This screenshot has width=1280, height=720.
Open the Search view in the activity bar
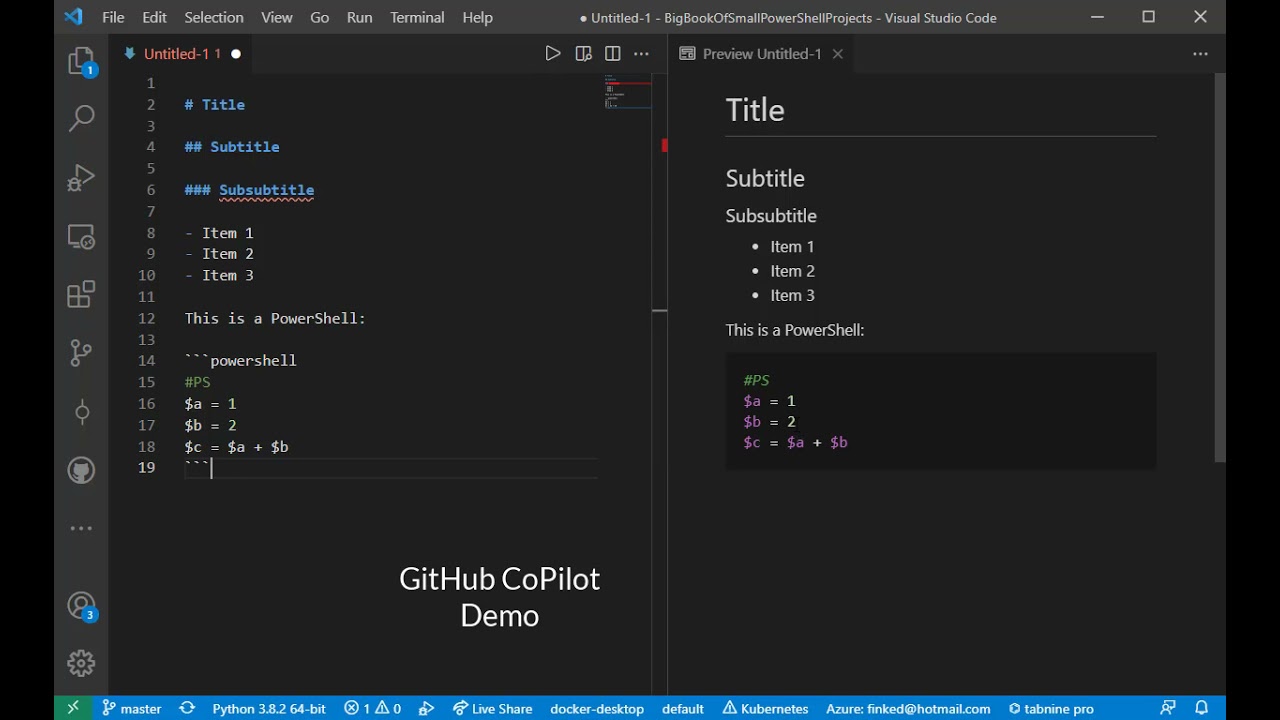click(x=81, y=118)
